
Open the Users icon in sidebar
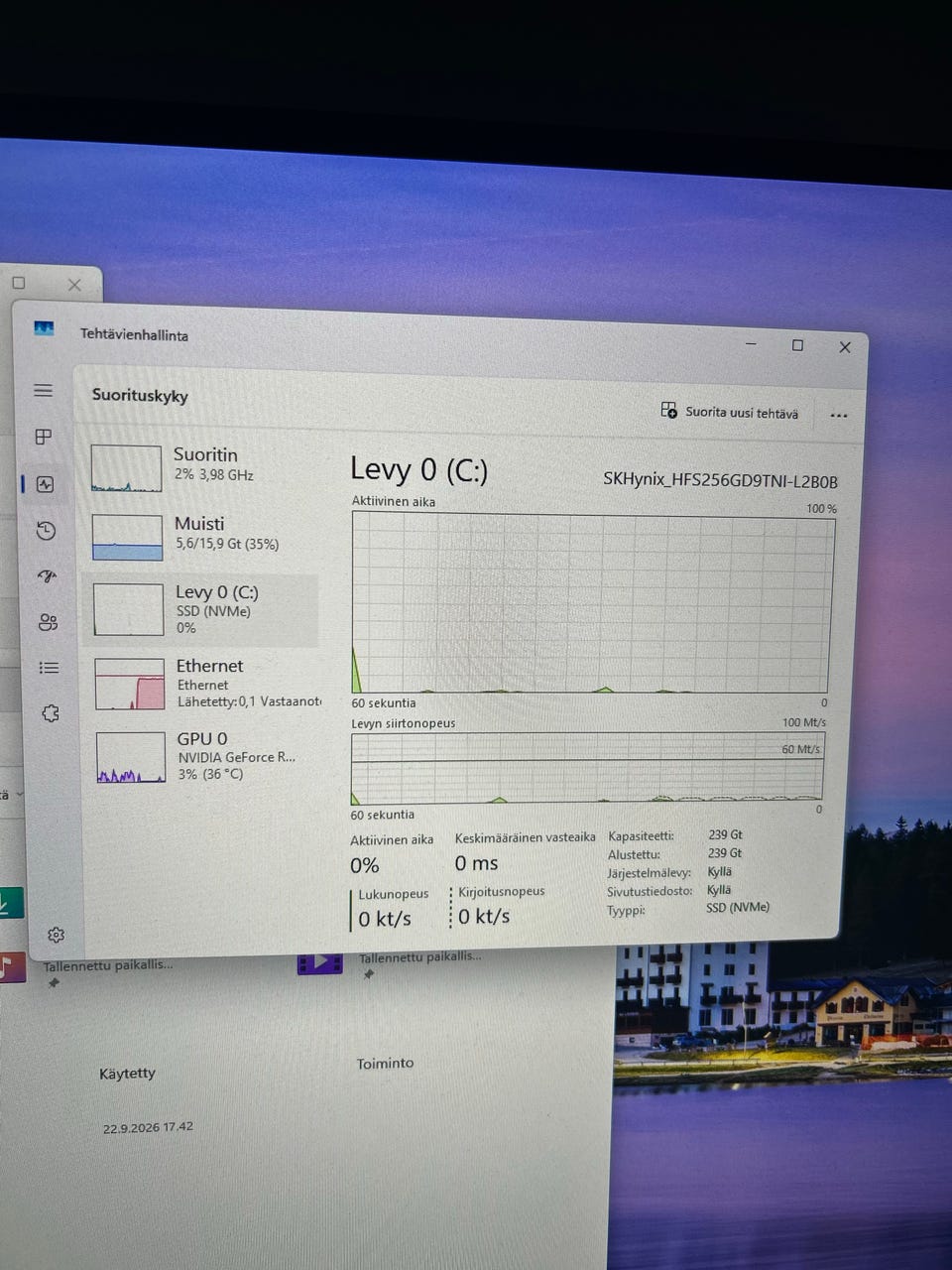tap(48, 622)
